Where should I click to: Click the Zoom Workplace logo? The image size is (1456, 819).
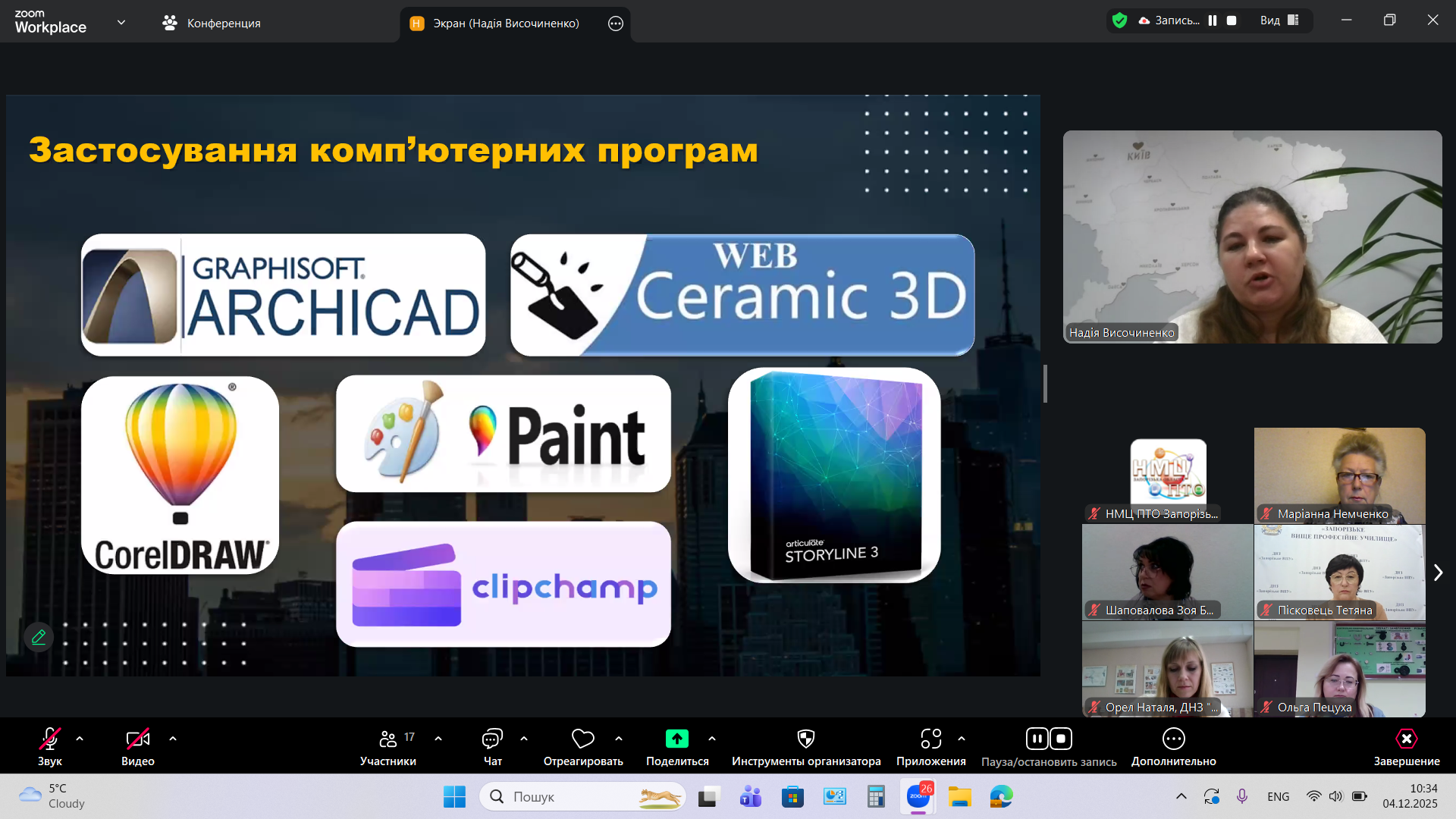coord(51,22)
